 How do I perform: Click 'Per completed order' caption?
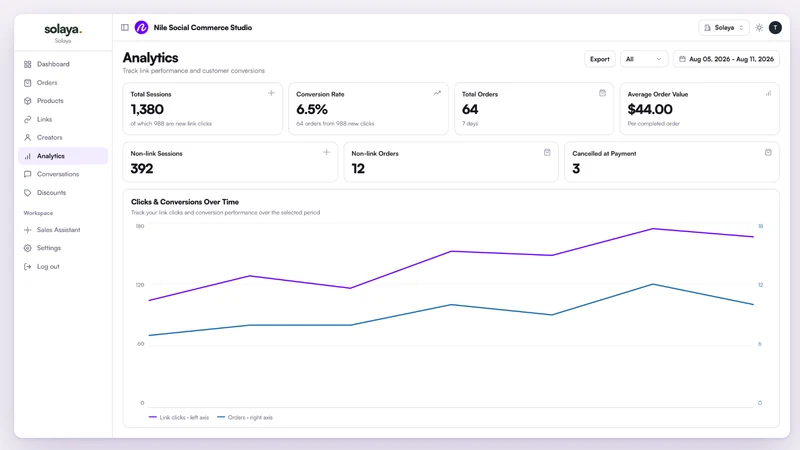654,123
